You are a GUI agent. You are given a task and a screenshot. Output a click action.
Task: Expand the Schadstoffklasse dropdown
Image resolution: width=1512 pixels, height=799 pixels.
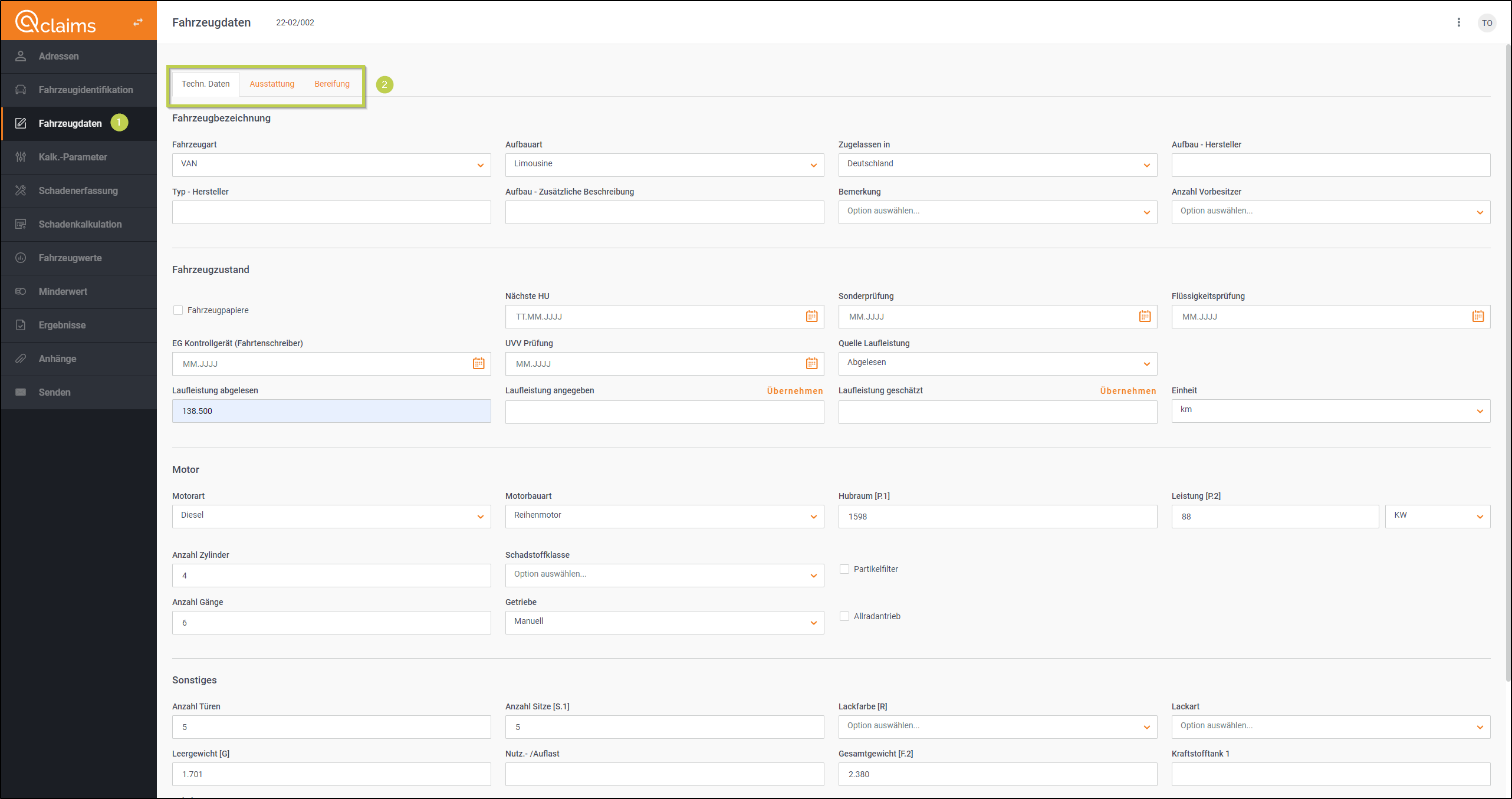[x=664, y=575]
